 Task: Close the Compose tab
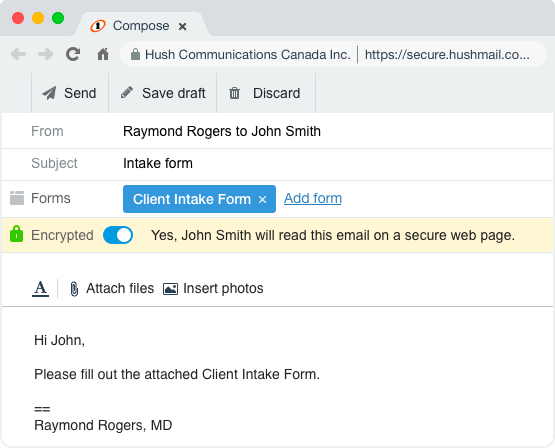tap(182, 27)
